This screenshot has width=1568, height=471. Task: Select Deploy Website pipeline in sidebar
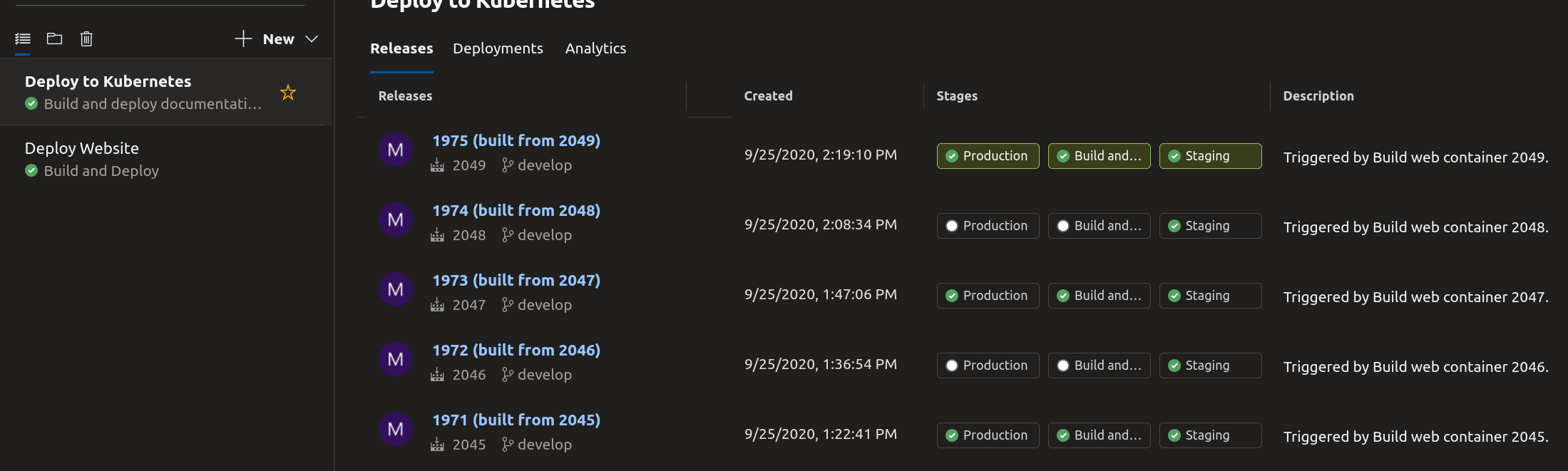coord(162,160)
